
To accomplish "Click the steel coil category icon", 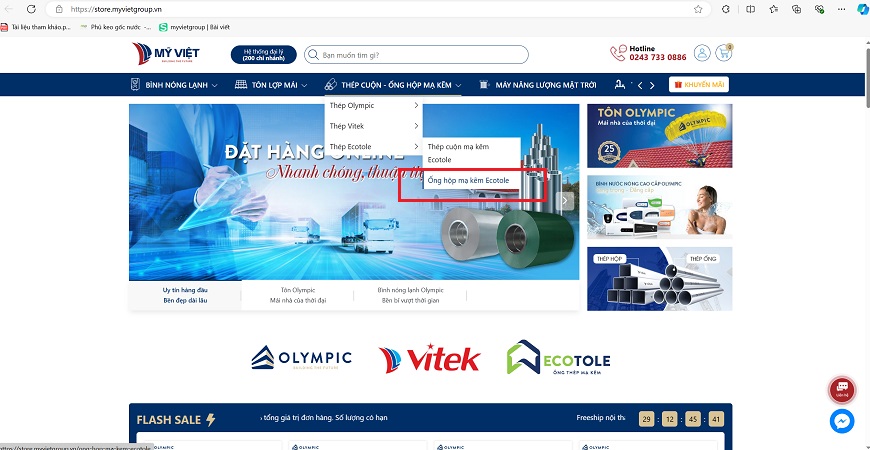I will 331,84.
